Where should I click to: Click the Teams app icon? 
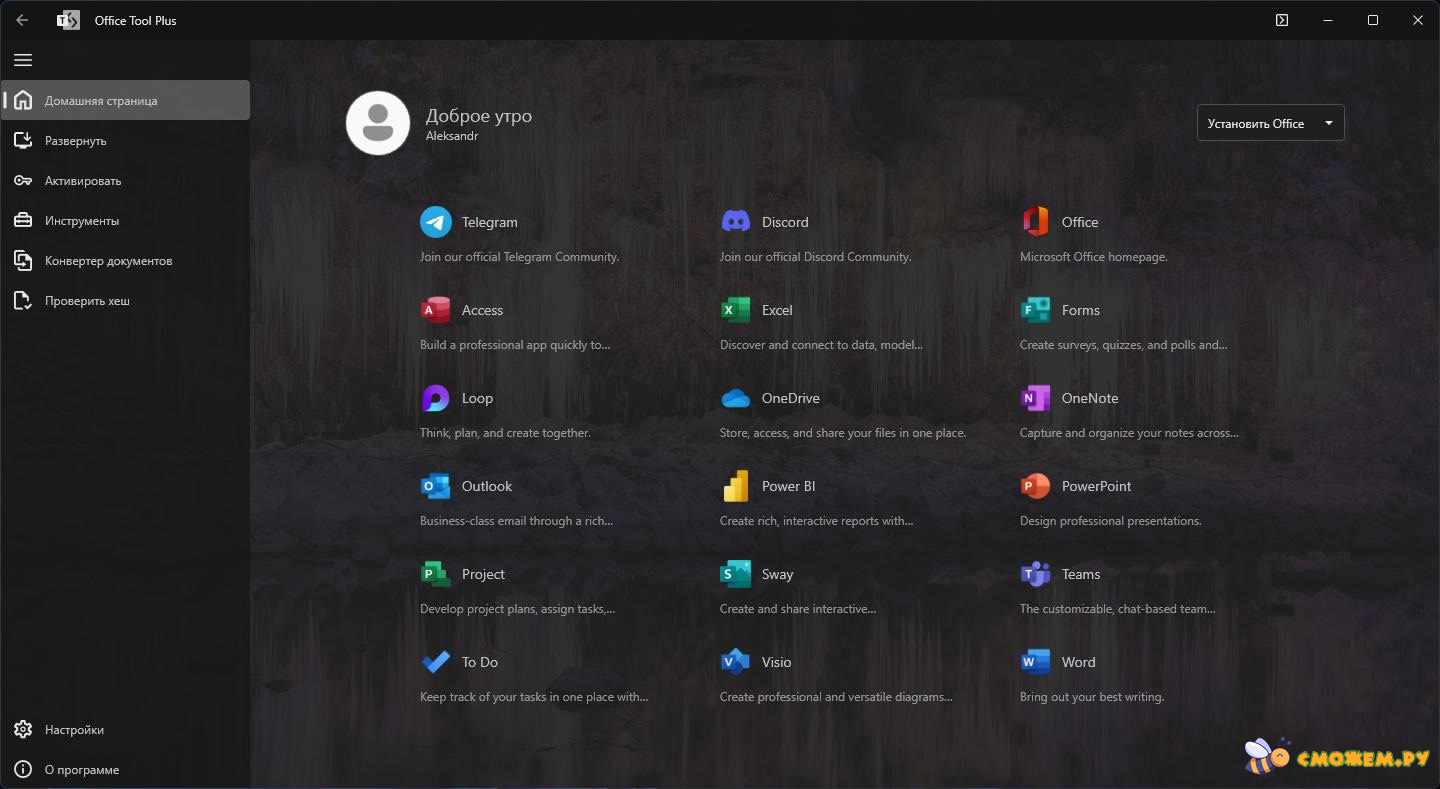[x=1036, y=574]
